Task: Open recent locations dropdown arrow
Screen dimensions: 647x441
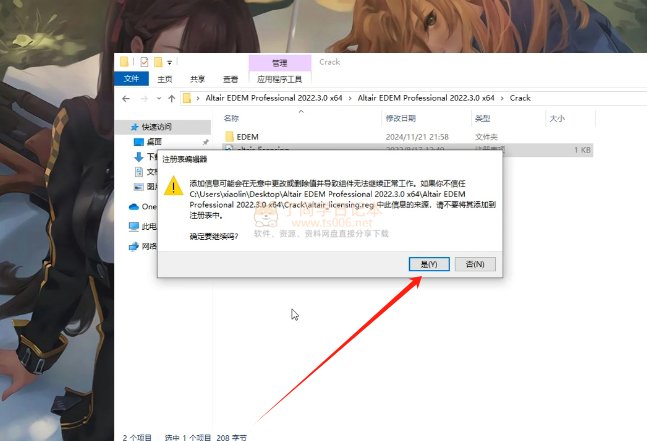Action: point(159,99)
